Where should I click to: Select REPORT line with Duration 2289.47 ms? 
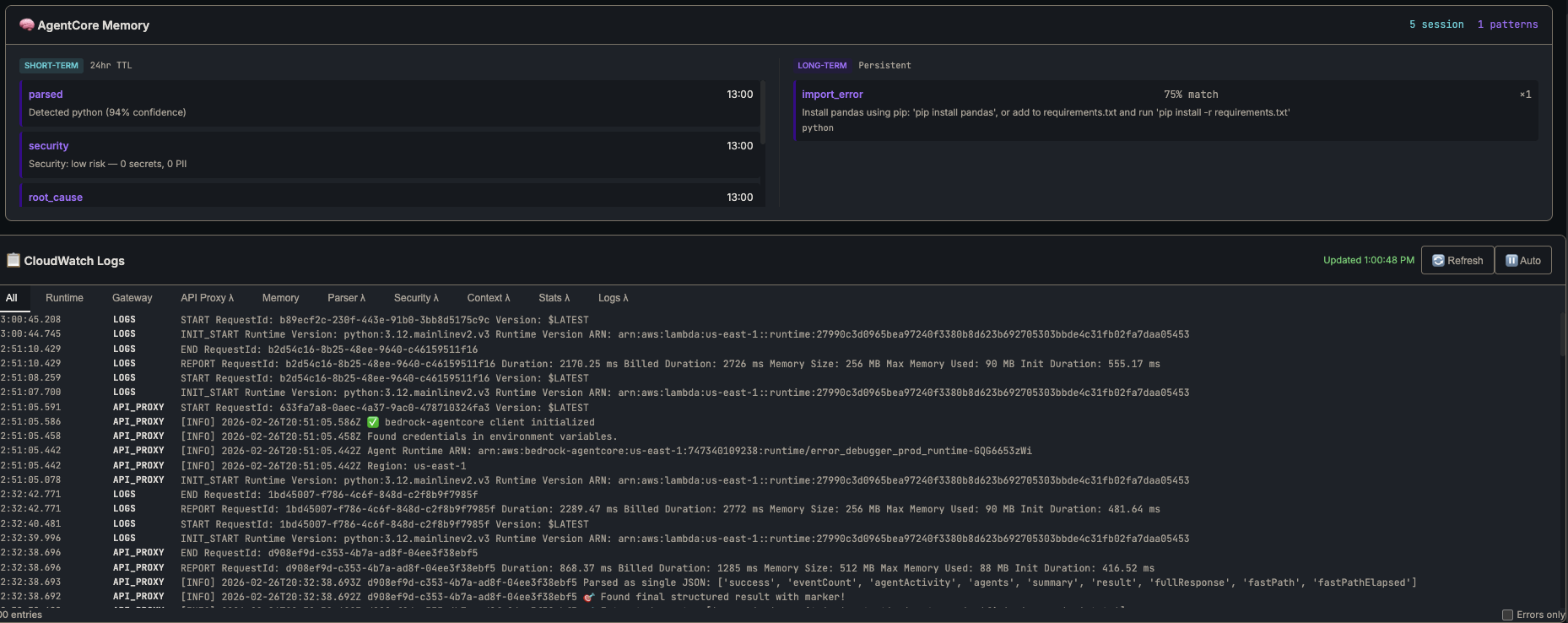click(781, 509)
